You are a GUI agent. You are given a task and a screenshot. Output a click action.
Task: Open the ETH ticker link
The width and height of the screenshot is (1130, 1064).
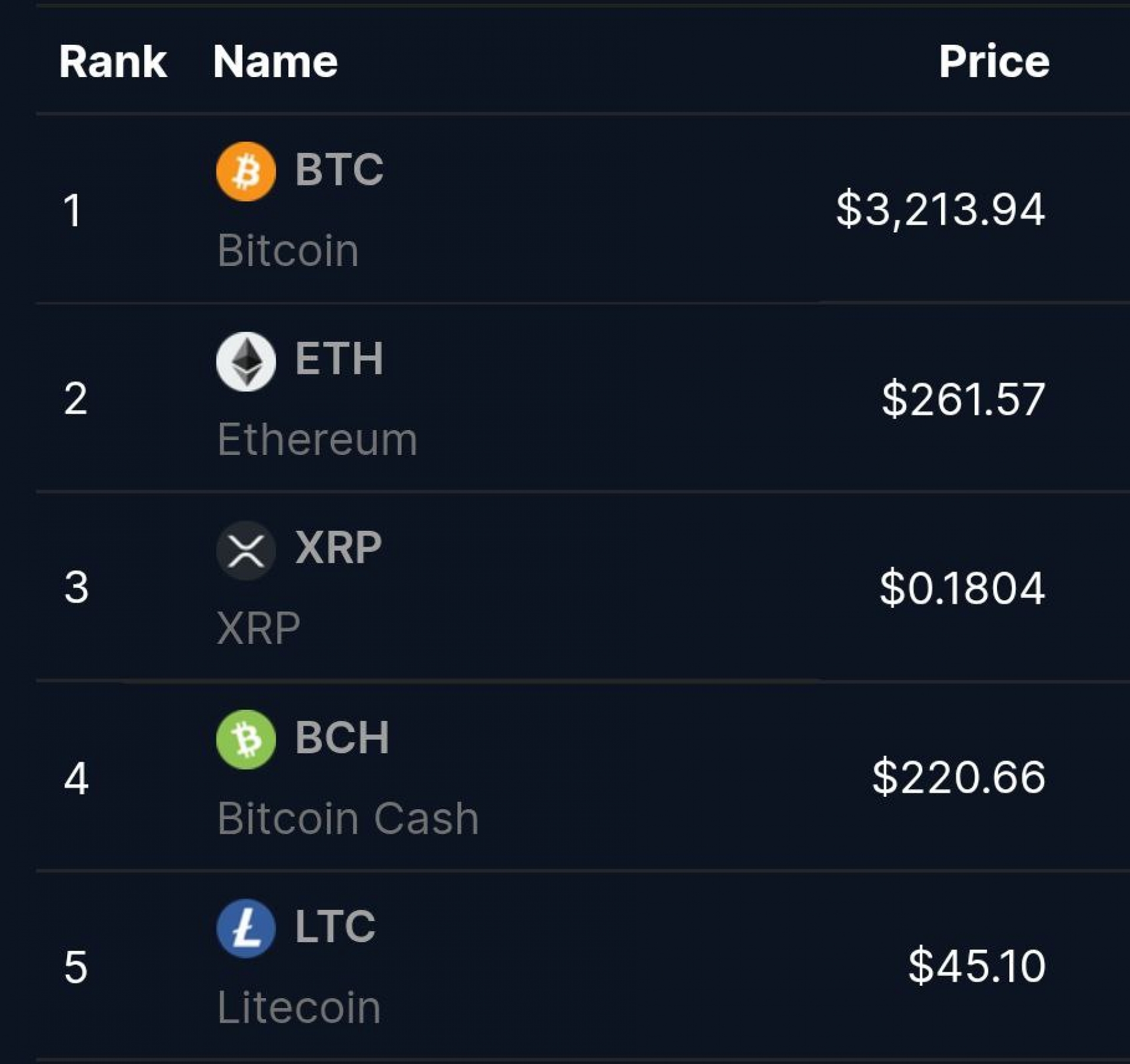(x=339, y=358)
